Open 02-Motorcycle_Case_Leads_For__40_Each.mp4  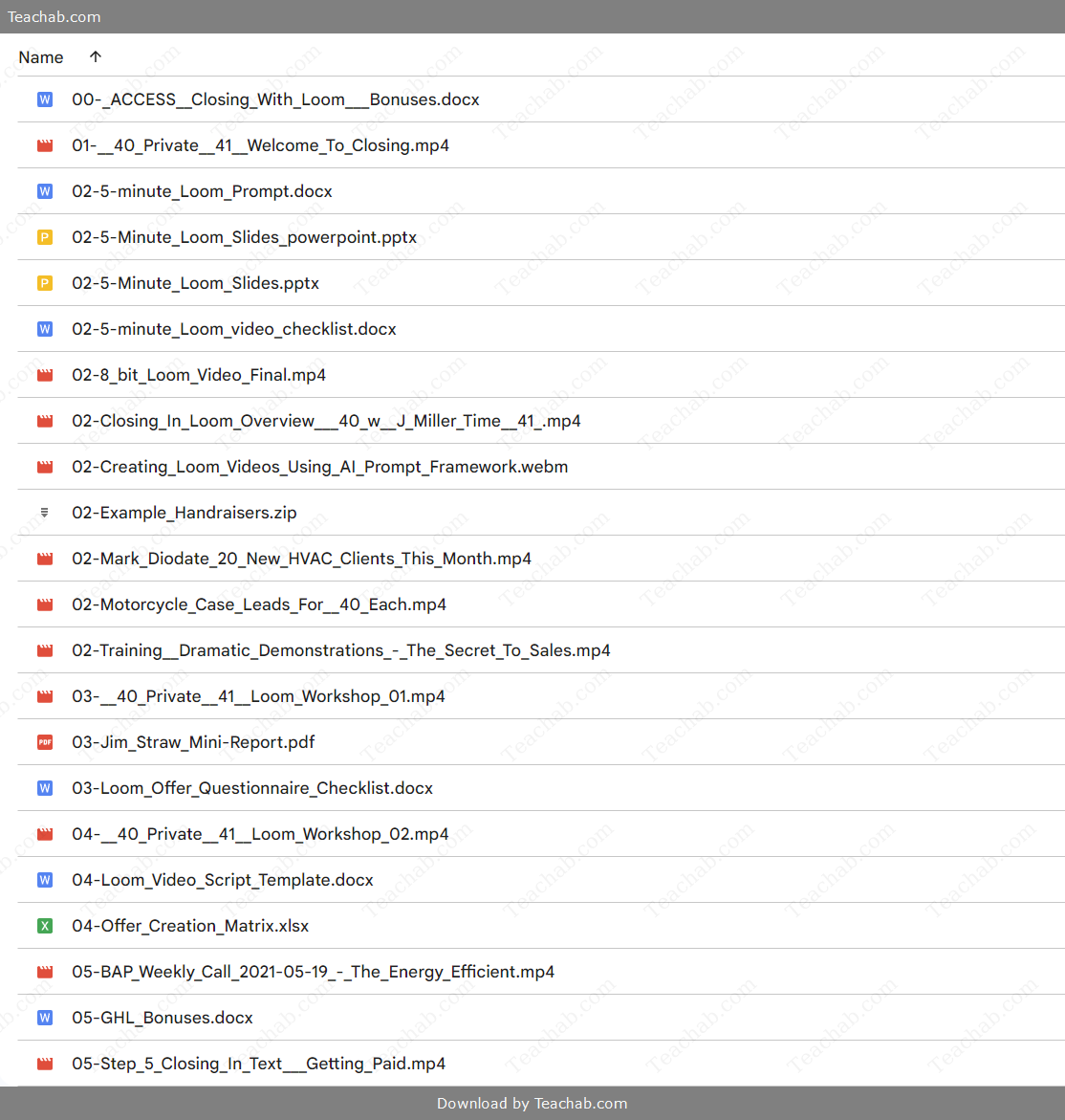[x=258, y=604]
